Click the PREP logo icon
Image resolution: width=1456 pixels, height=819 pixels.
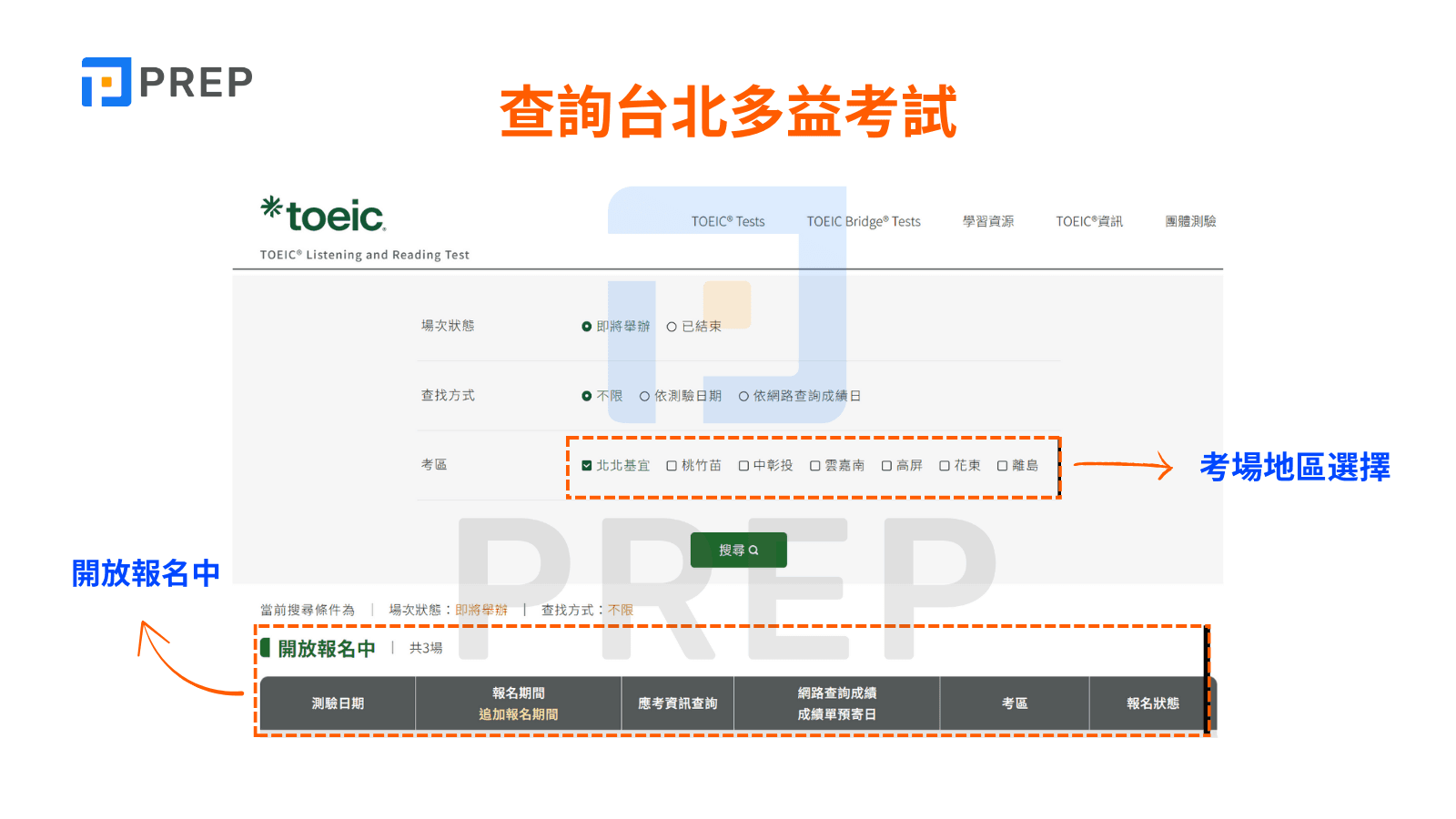106,82
